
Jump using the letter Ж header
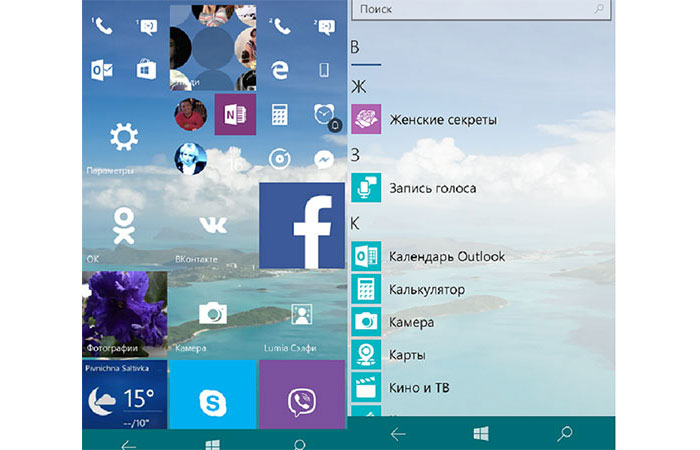click(x=358, y=86)
